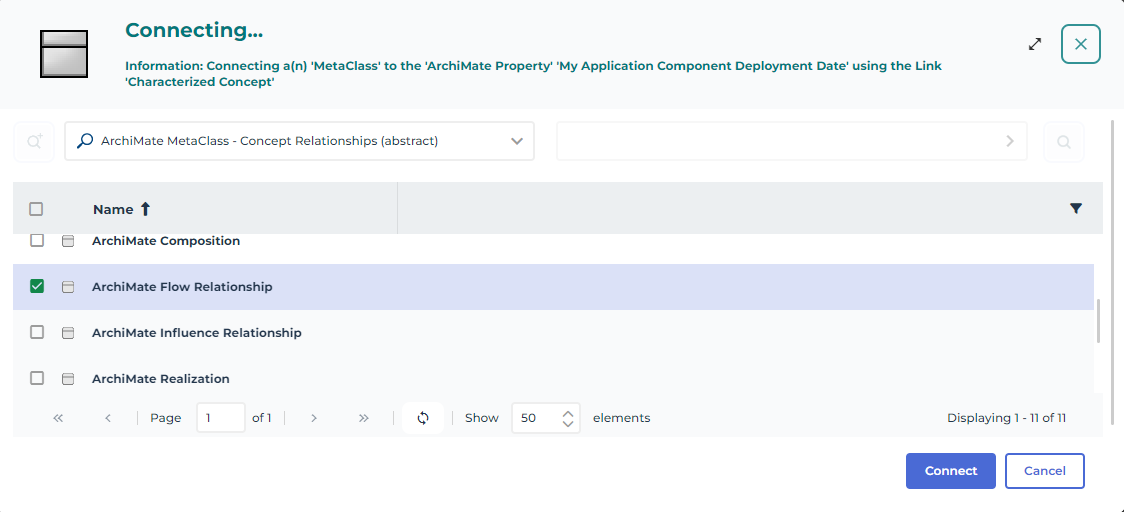
Task: Open the column filter funnel icon
Action: tap(1076, 209)
